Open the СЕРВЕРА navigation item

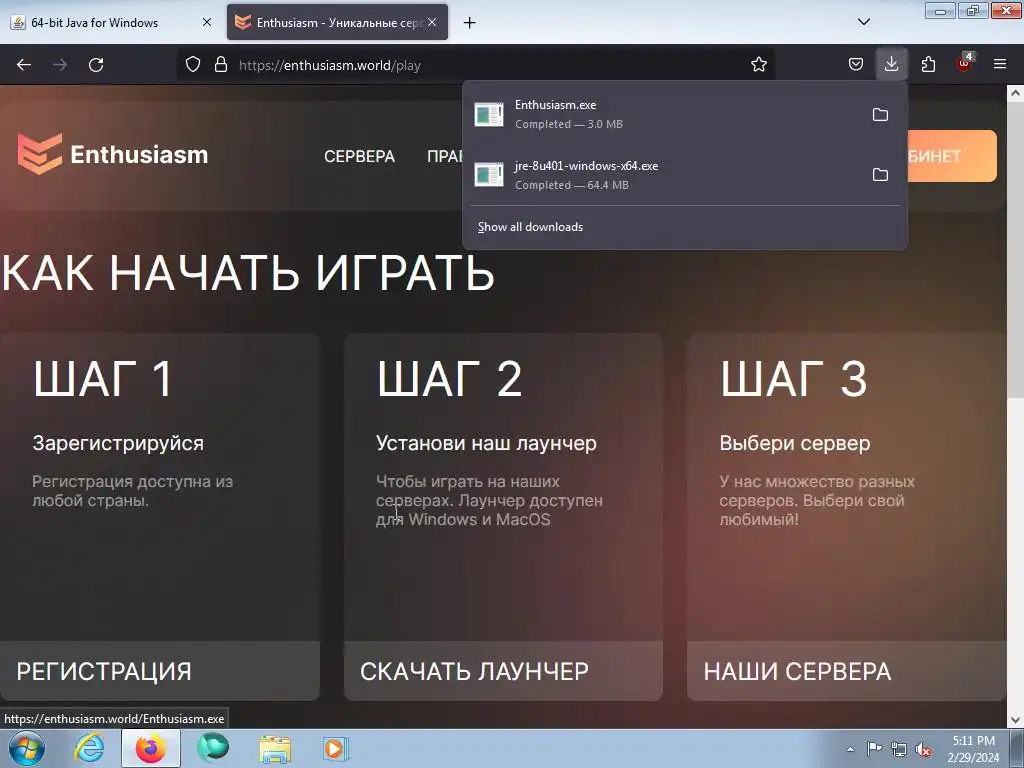pyautogui.click(x=359, y=156)
